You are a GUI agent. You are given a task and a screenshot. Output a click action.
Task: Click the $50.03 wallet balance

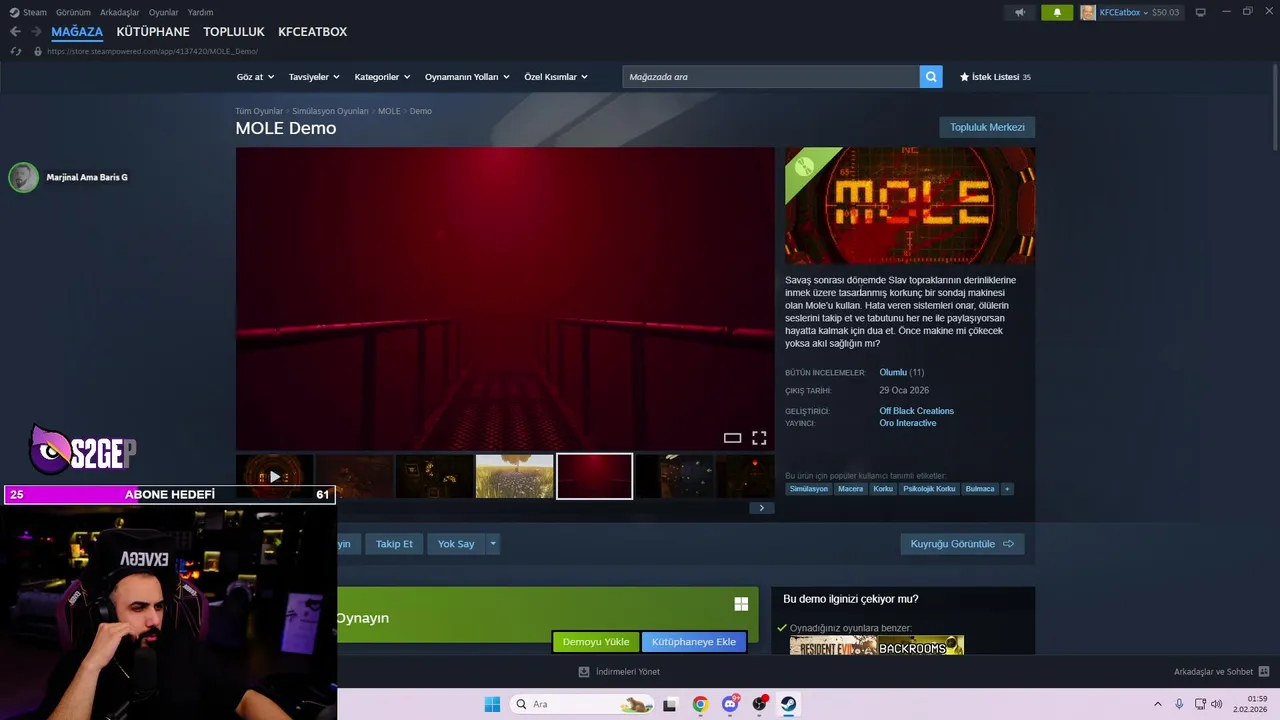point(1166,12)
